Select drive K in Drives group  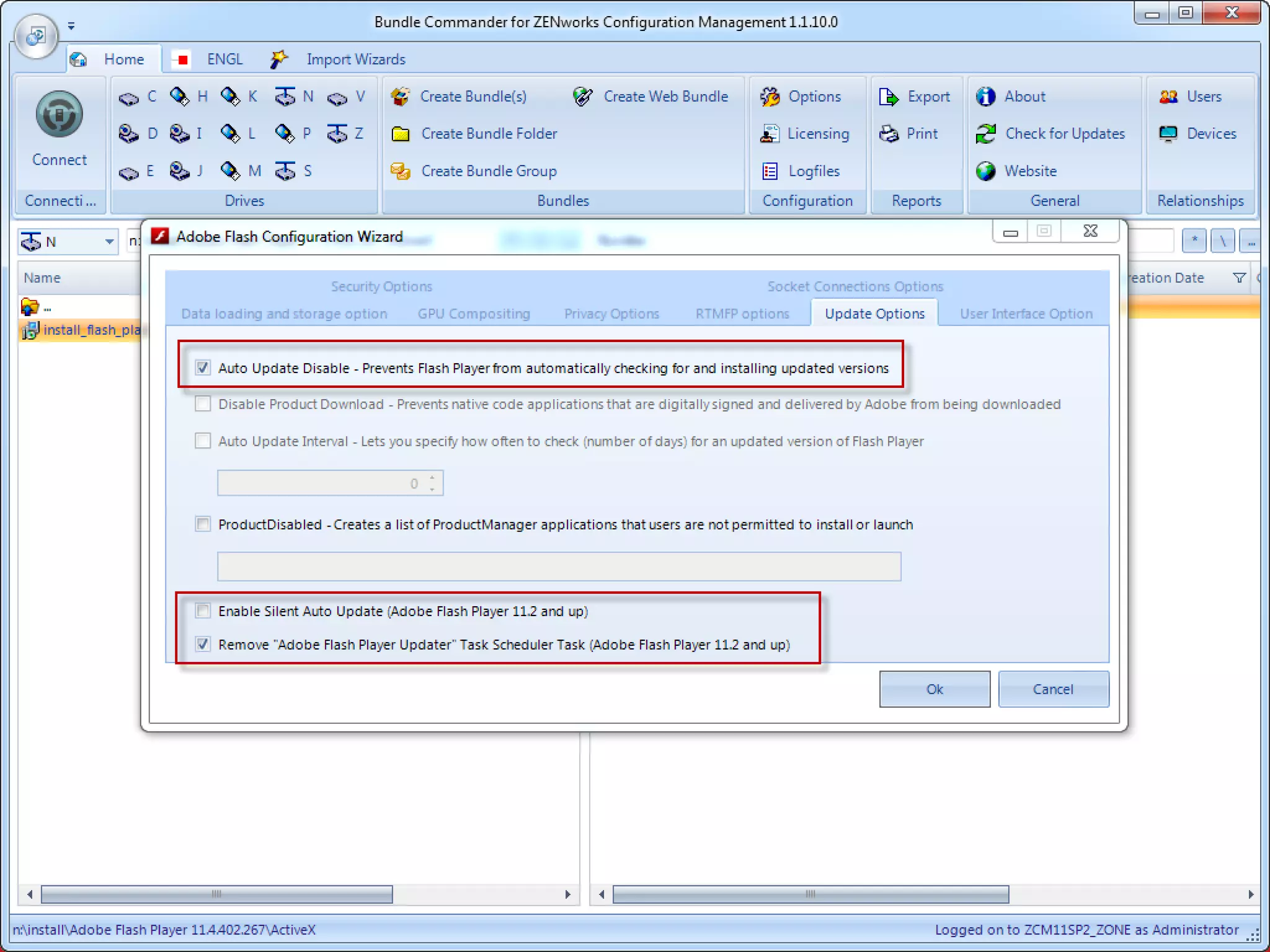point(239,97)
